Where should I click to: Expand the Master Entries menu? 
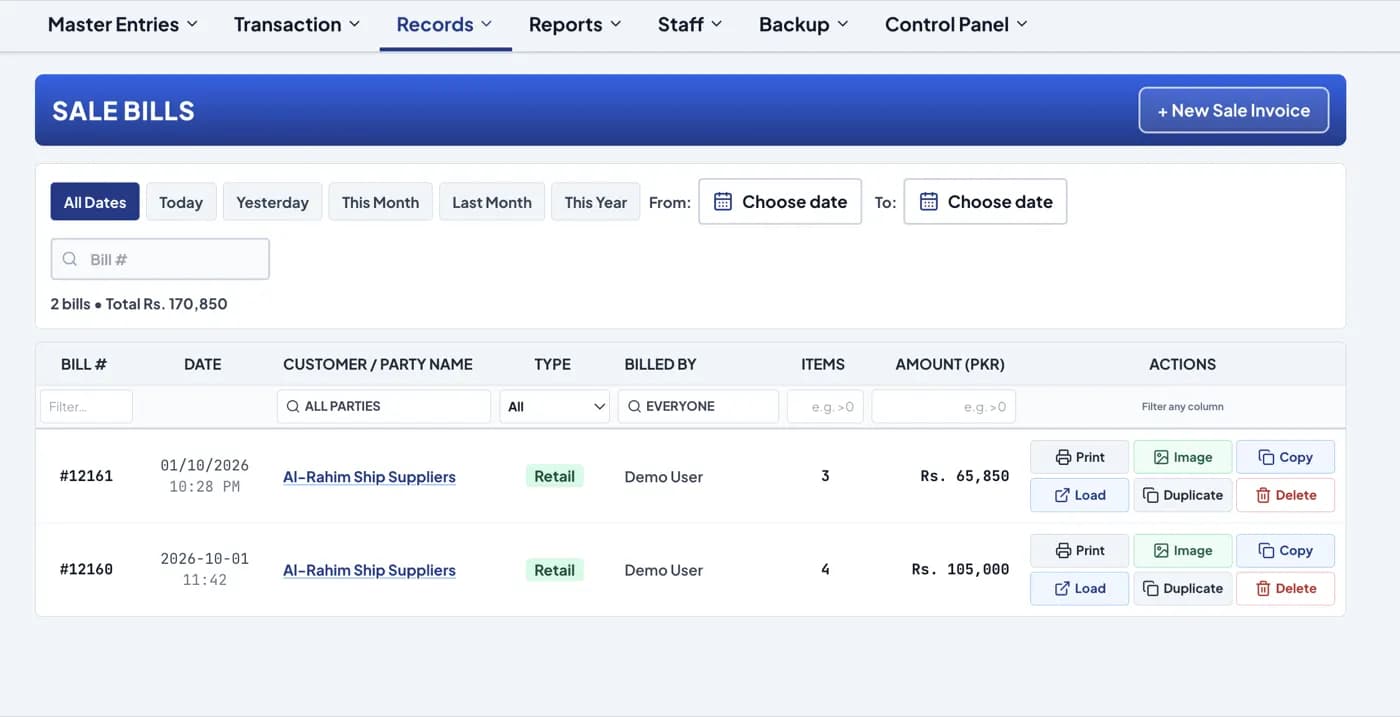pos(123,24)
